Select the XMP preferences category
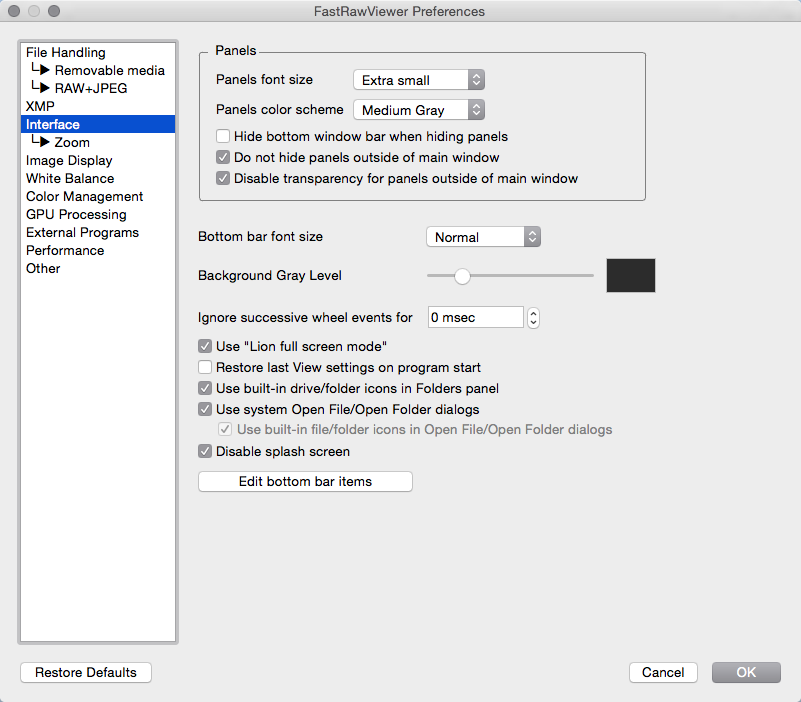Screen dimensions: 801x702 click(x=98, y=106)
